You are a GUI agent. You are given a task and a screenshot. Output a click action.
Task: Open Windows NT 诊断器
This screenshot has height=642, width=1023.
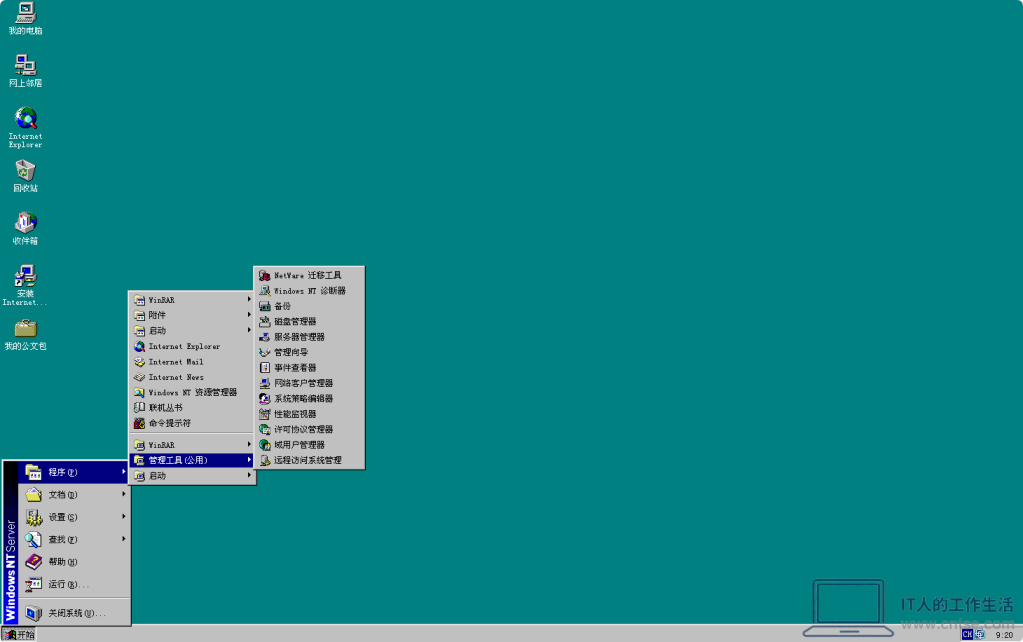click(x=309, y=291)
